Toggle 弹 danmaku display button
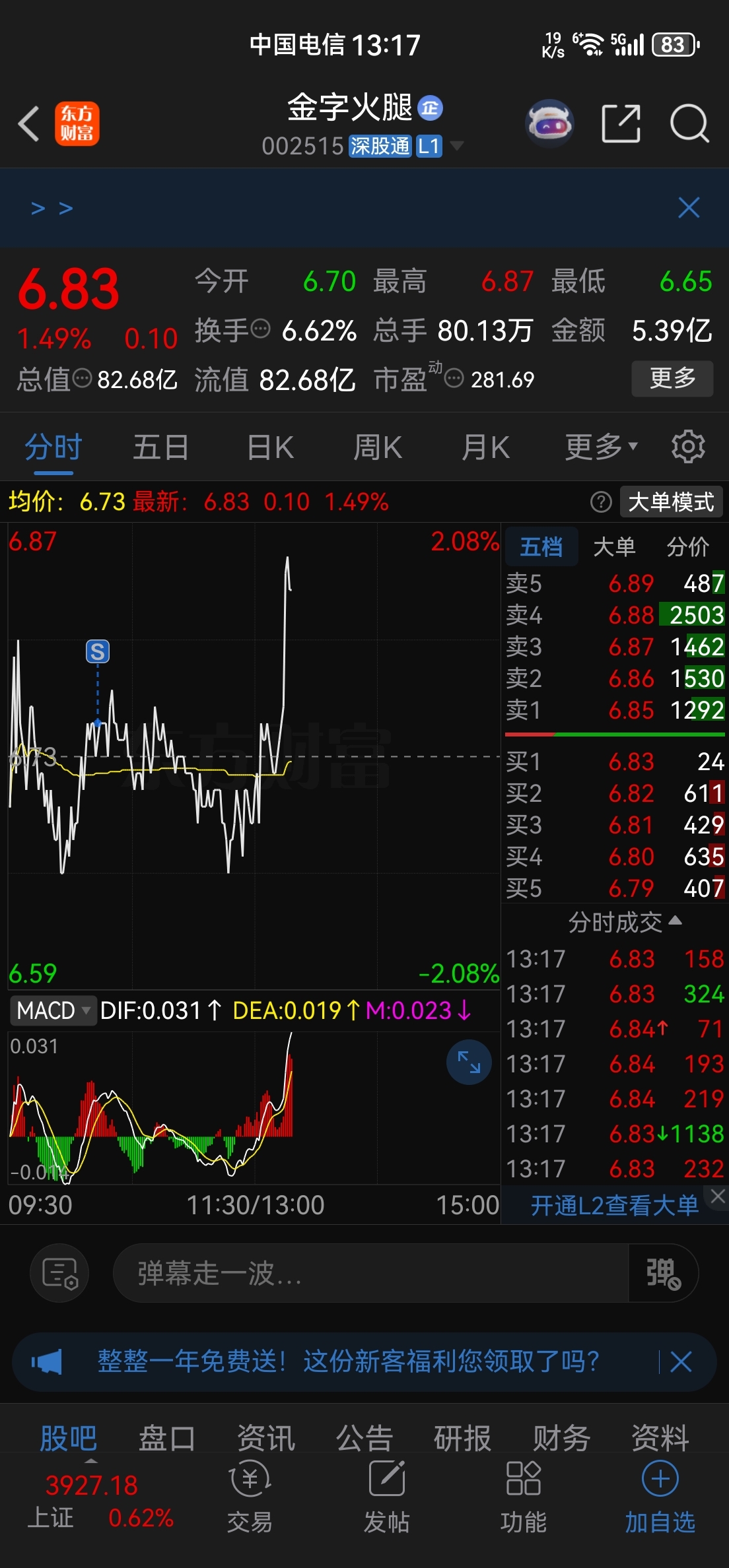Image resolution: width=729 pixels, height=1568 pixels. (663, 1273)
